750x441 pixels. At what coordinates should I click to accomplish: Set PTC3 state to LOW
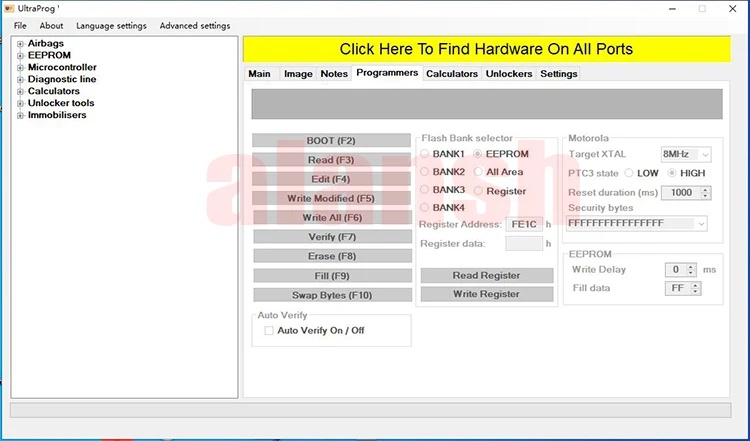tap(629, 173)
